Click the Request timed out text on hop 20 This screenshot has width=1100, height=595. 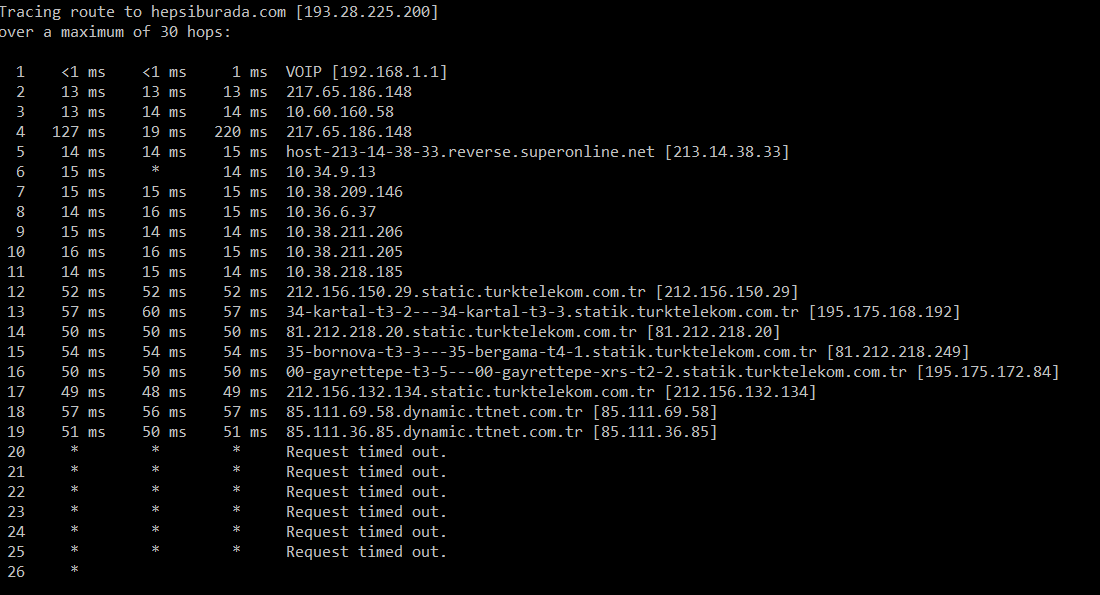(x=366, y=452)
